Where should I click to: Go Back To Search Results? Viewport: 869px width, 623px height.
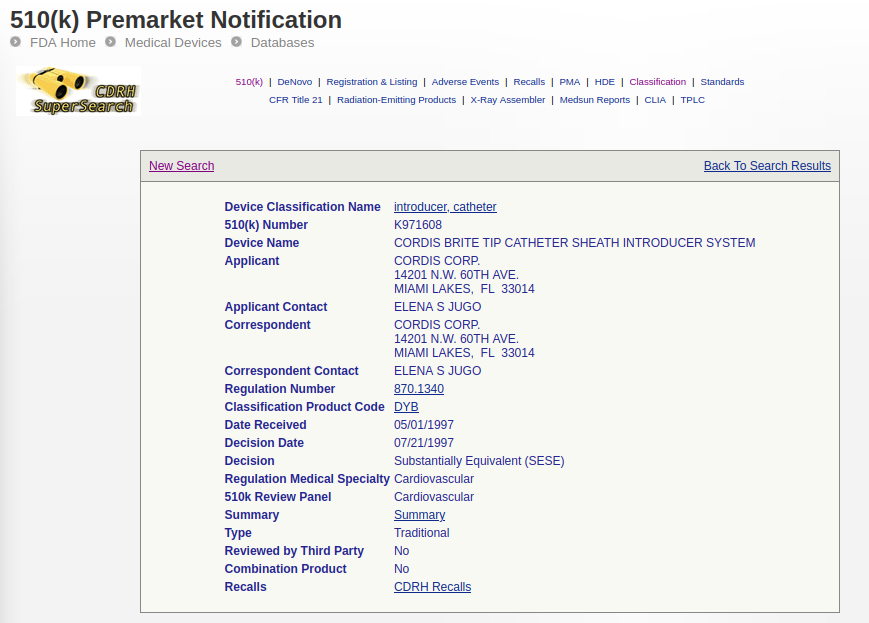pyautogui.click(x=767, y=166)
